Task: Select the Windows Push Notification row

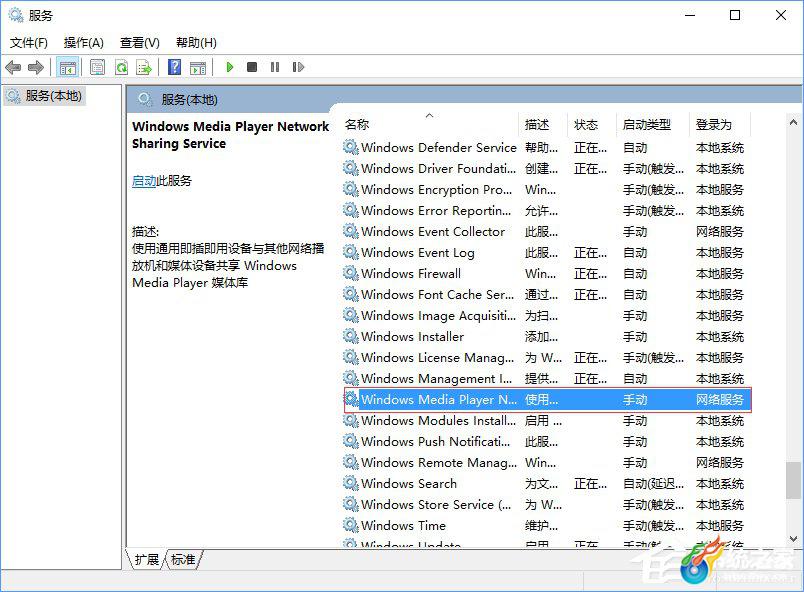Action: click(x=547, y=442)
